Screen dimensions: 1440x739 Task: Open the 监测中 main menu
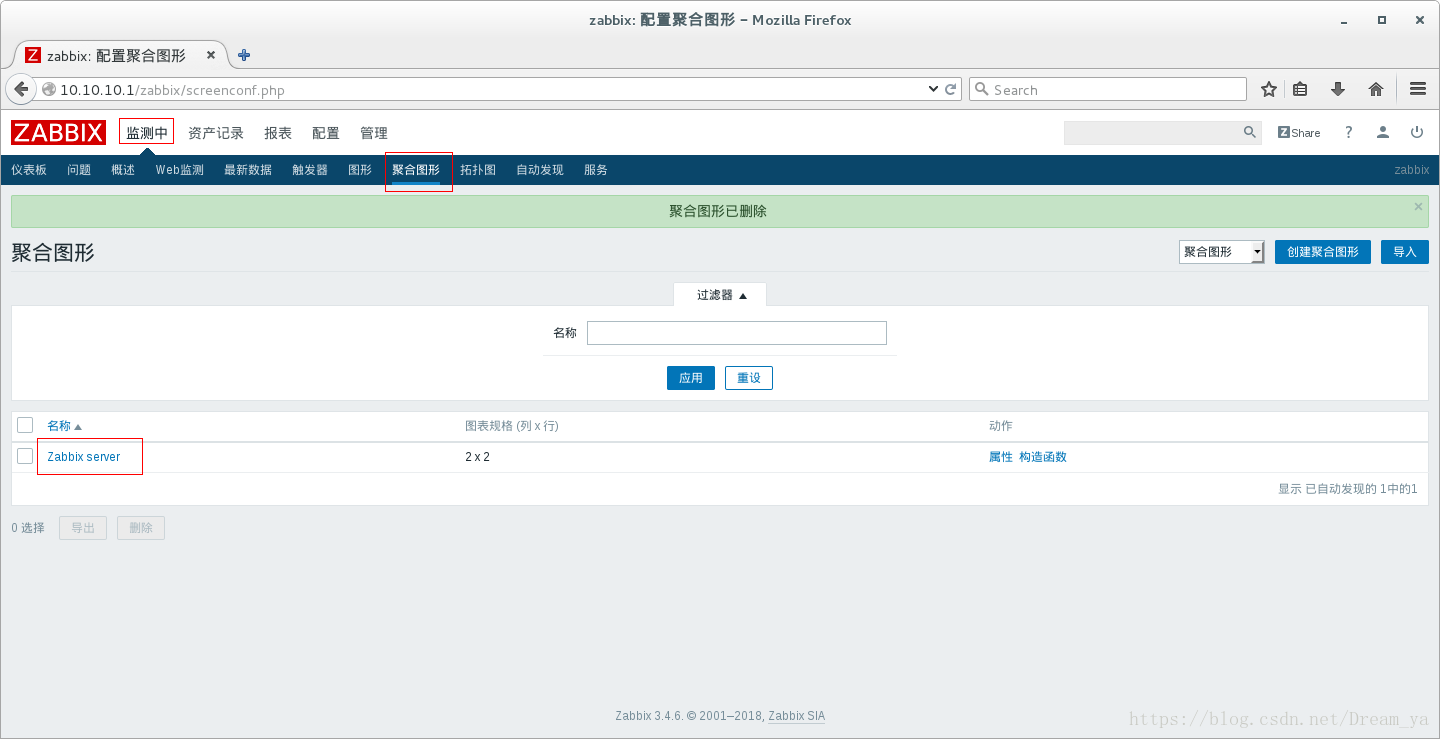pyautogui.click(x=147, y=132)
